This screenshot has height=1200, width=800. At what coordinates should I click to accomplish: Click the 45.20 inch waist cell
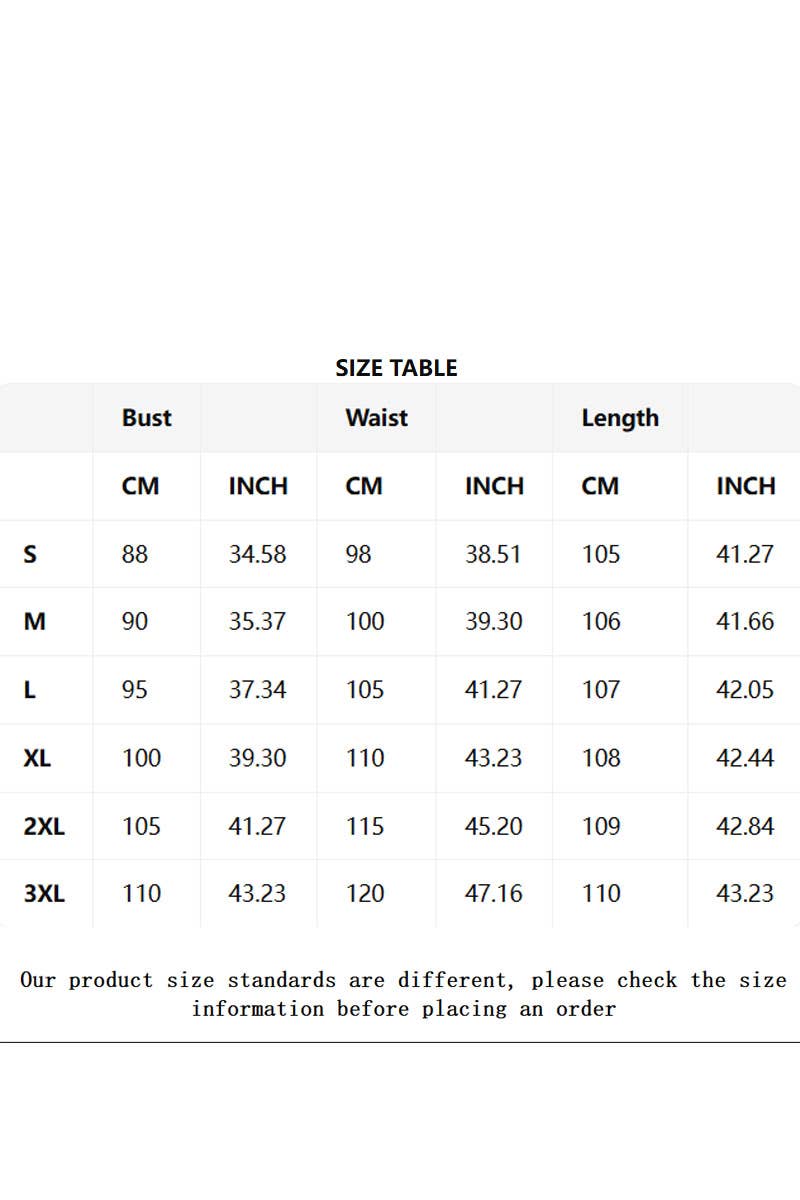coord(493,826)
